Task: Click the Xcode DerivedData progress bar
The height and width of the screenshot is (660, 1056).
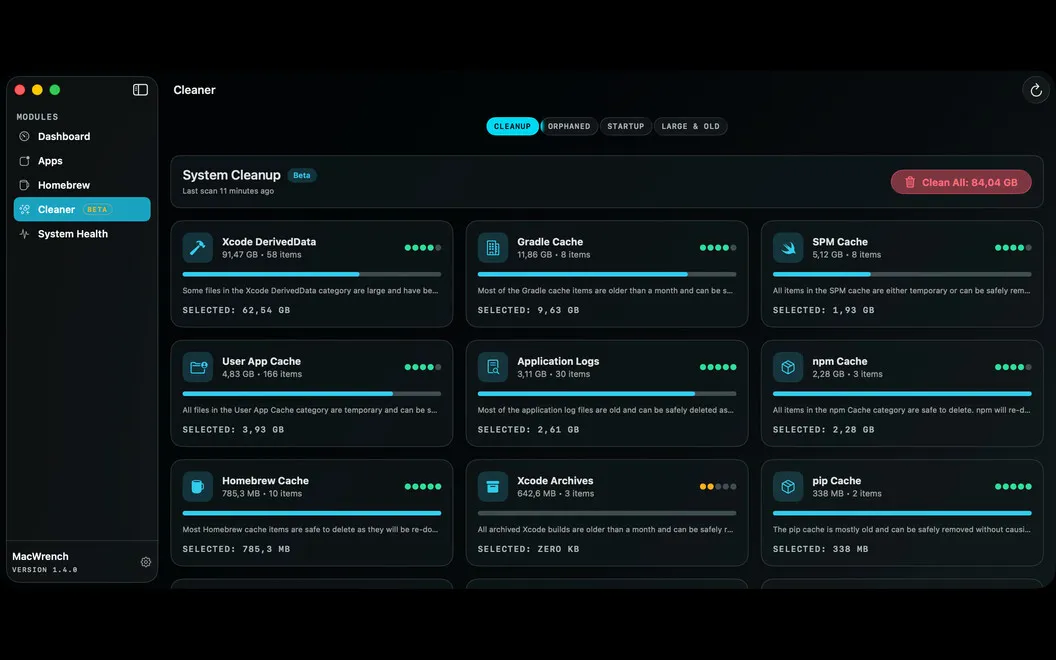Action: 312,274
